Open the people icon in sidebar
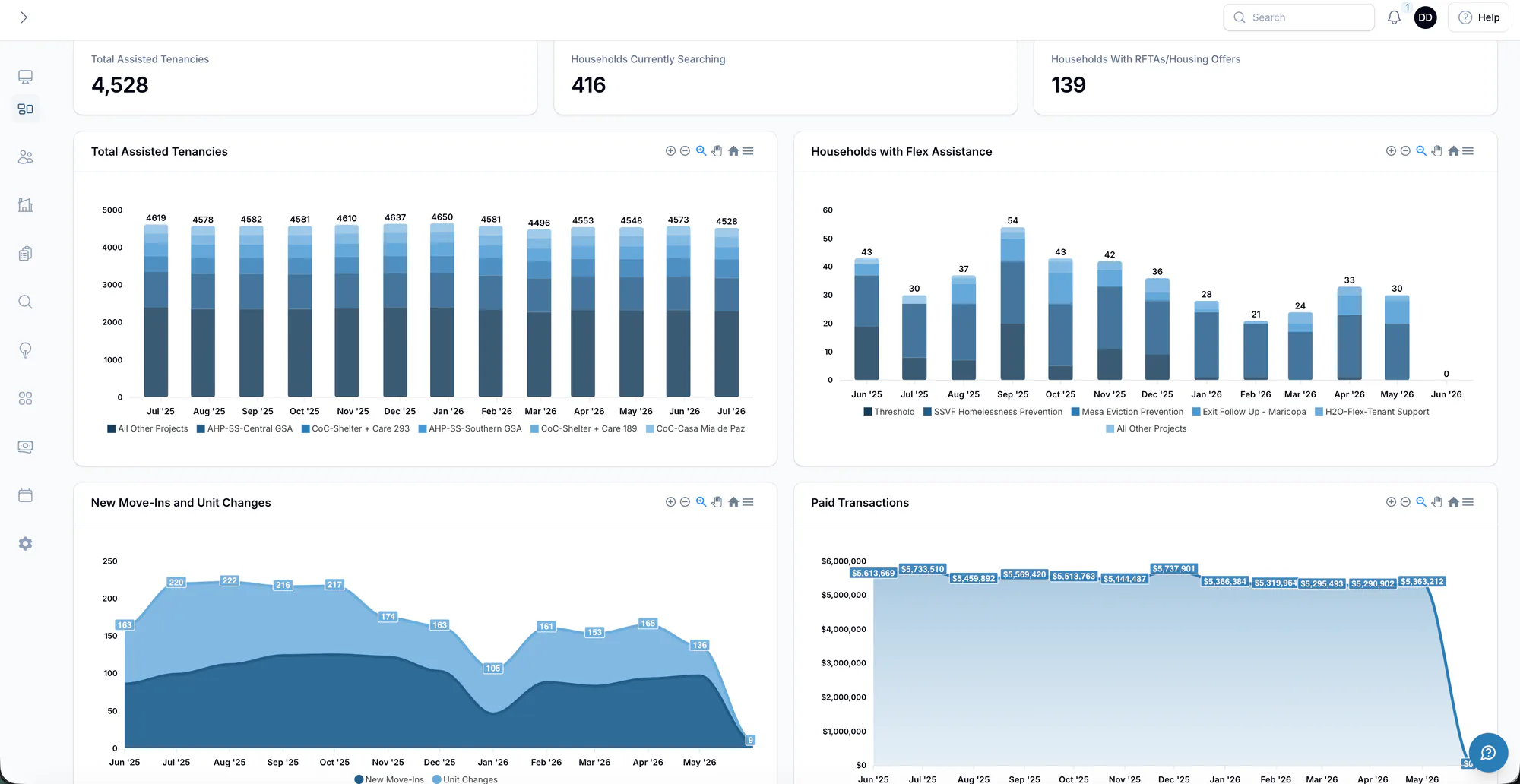Image resolution: width=1520 pixels, height=784 pixels. coord(25,157)
